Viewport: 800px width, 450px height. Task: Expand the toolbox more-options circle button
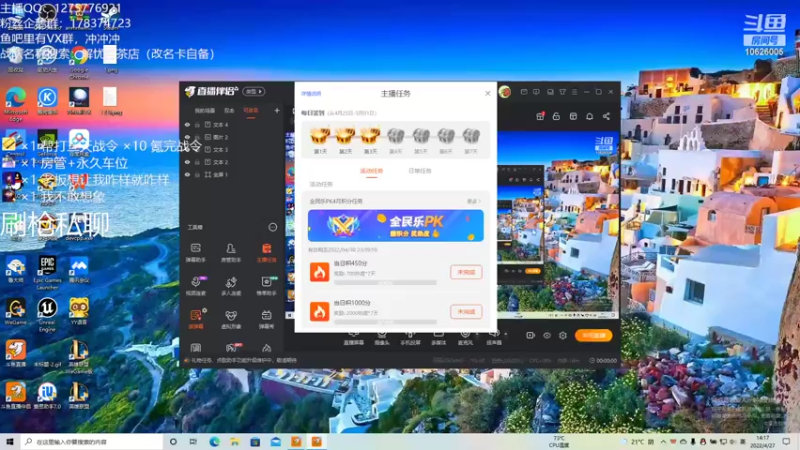pos(273,227)
